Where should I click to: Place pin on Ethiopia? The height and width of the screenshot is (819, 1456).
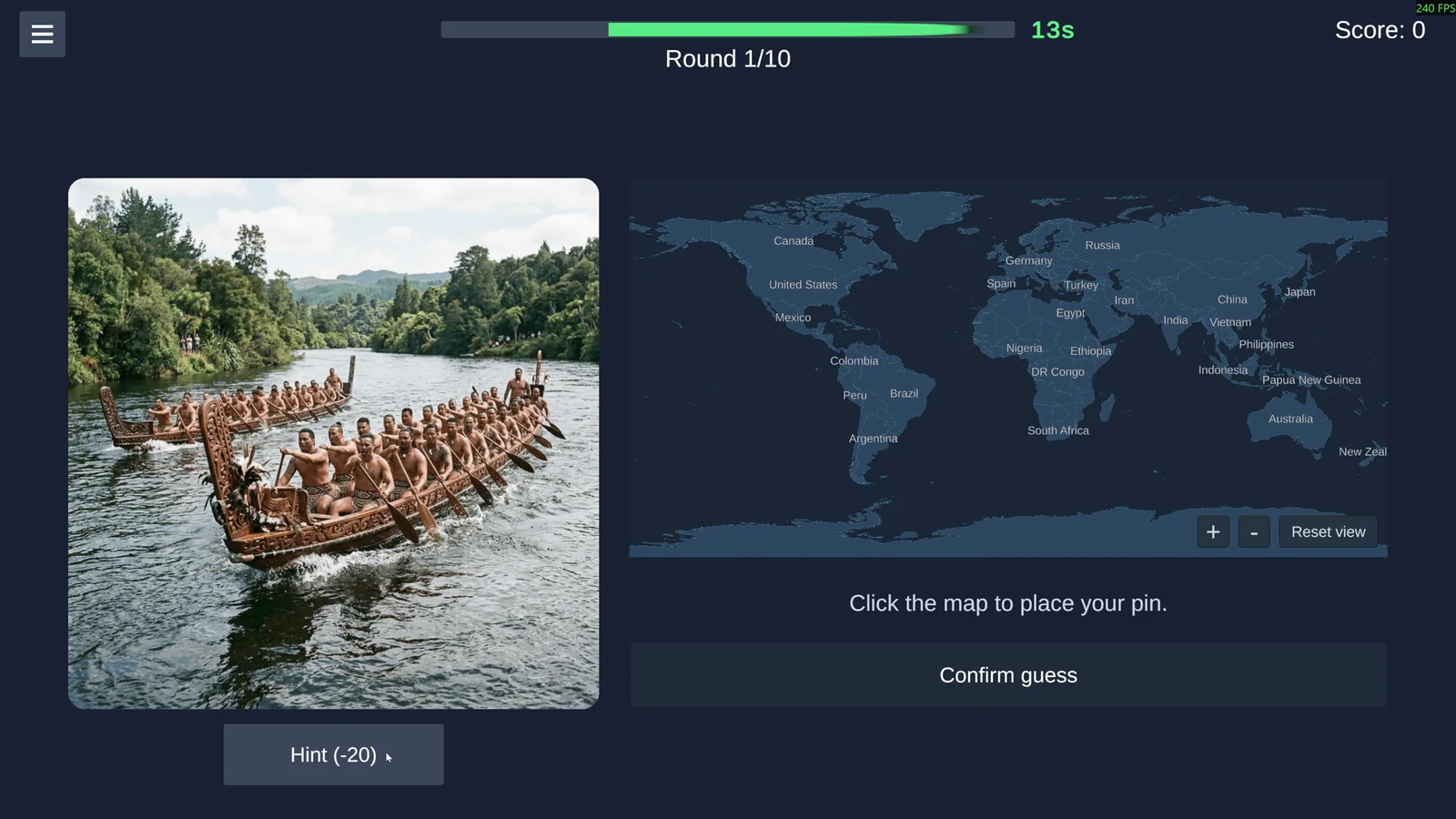[1090, 351]
